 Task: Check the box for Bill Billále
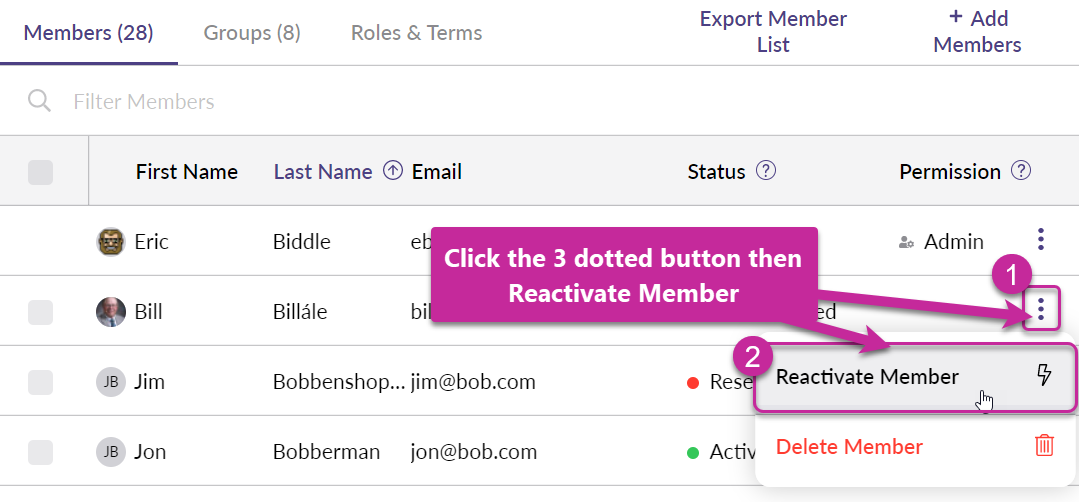[40, 312]
